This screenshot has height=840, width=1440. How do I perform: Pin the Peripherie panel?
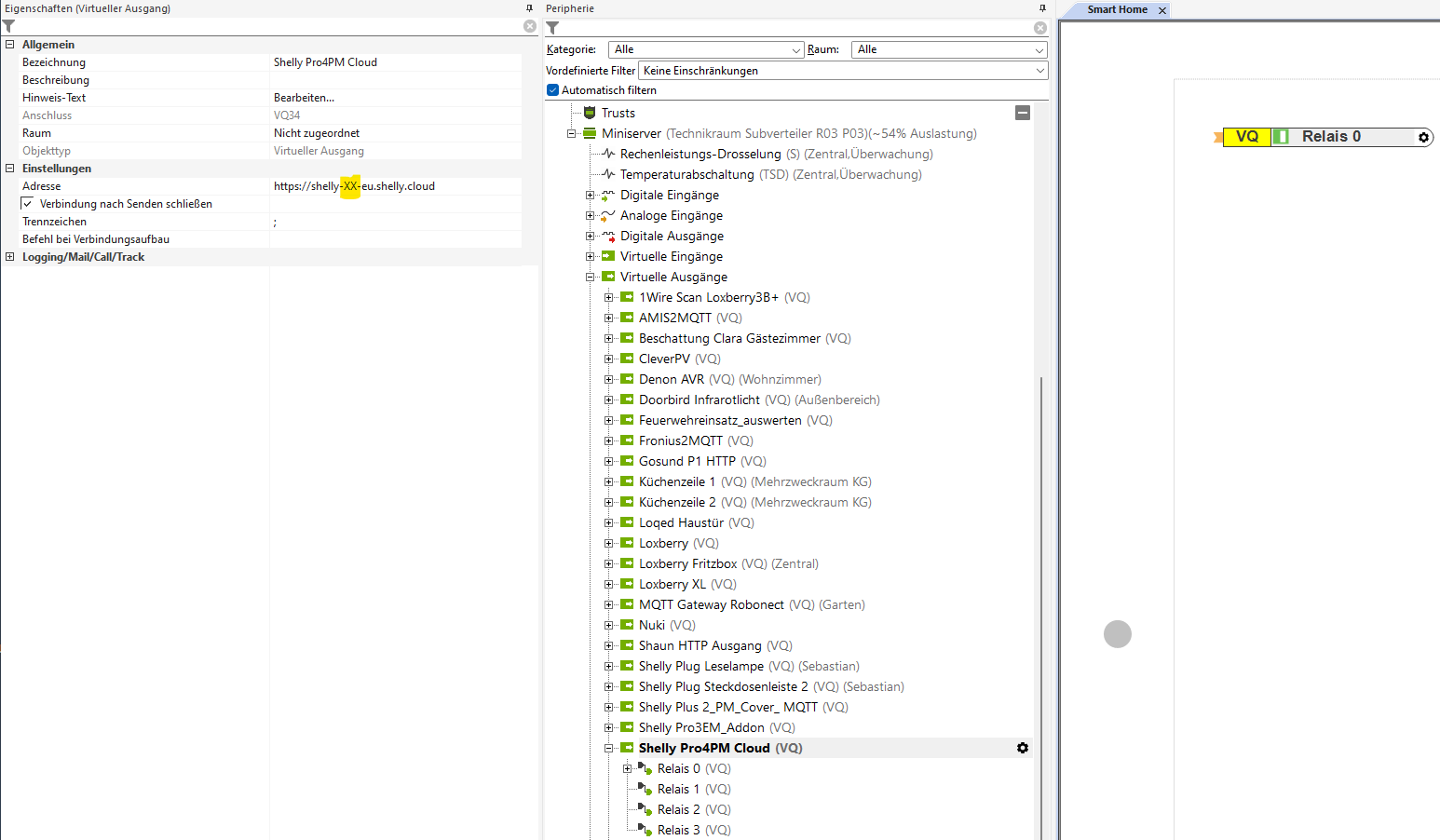tap(1042, 8)
